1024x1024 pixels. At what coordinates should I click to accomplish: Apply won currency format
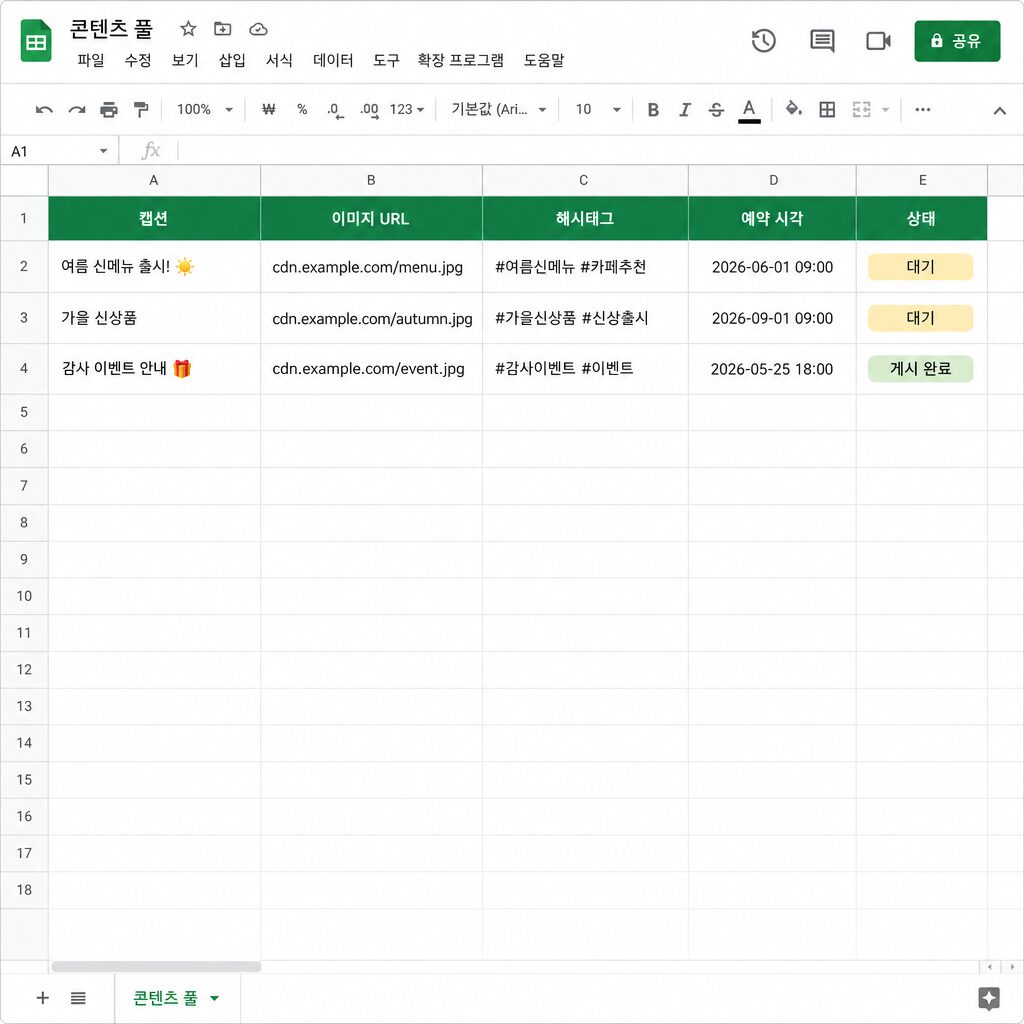pos(268,109)
